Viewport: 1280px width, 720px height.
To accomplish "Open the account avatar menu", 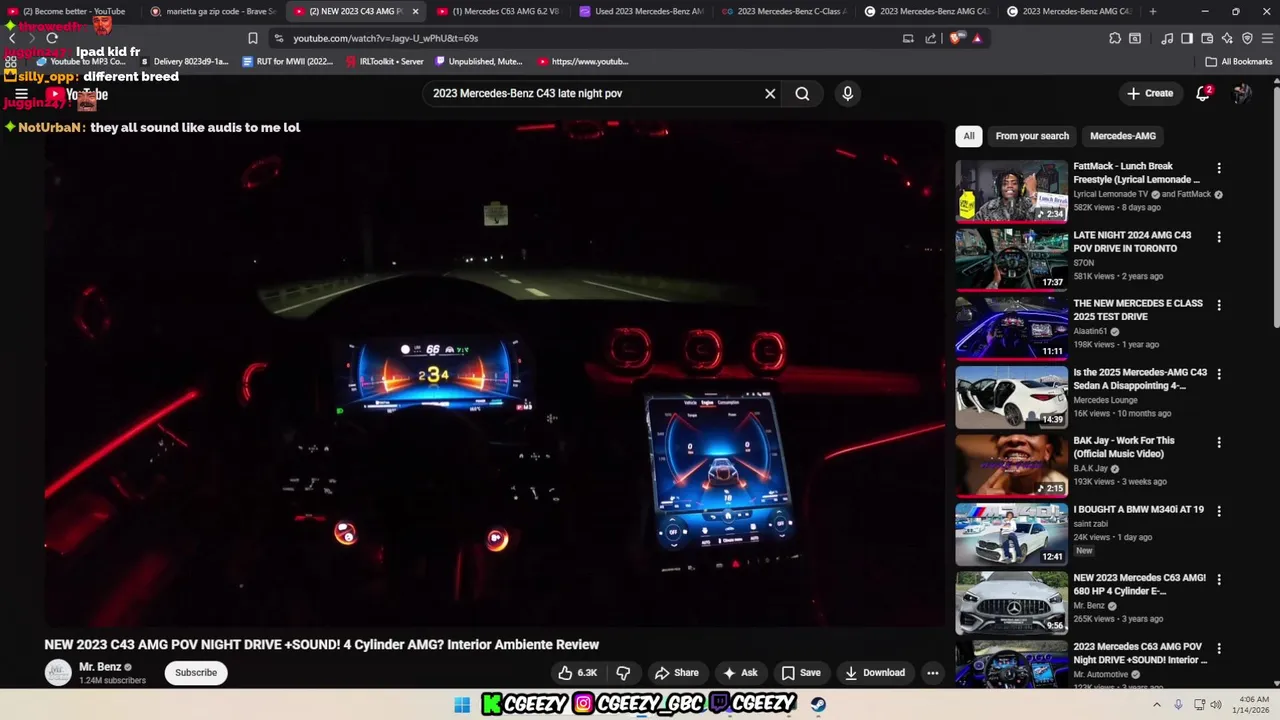I will pos(1242,94).
